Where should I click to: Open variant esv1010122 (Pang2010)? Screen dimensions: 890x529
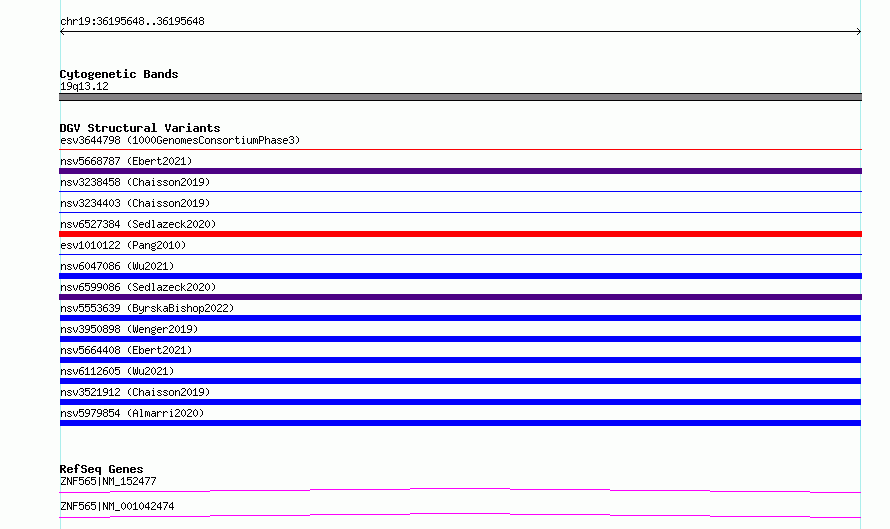(123, 245)
